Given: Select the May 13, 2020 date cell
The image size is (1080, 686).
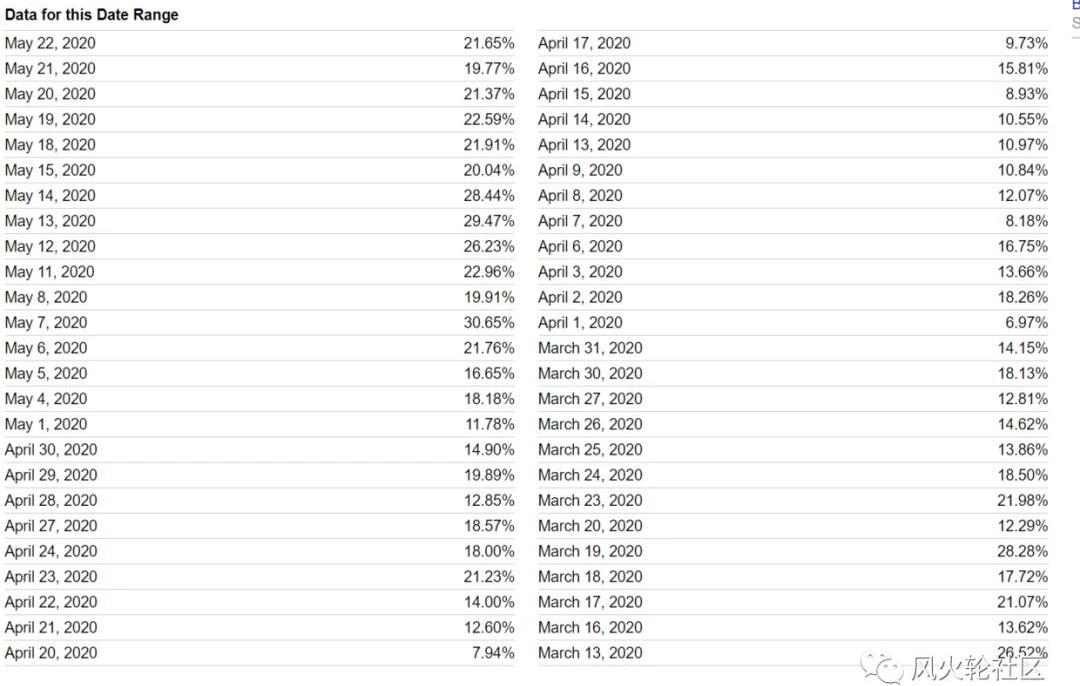Looking at the screenshot, I should tap(50, 221).
